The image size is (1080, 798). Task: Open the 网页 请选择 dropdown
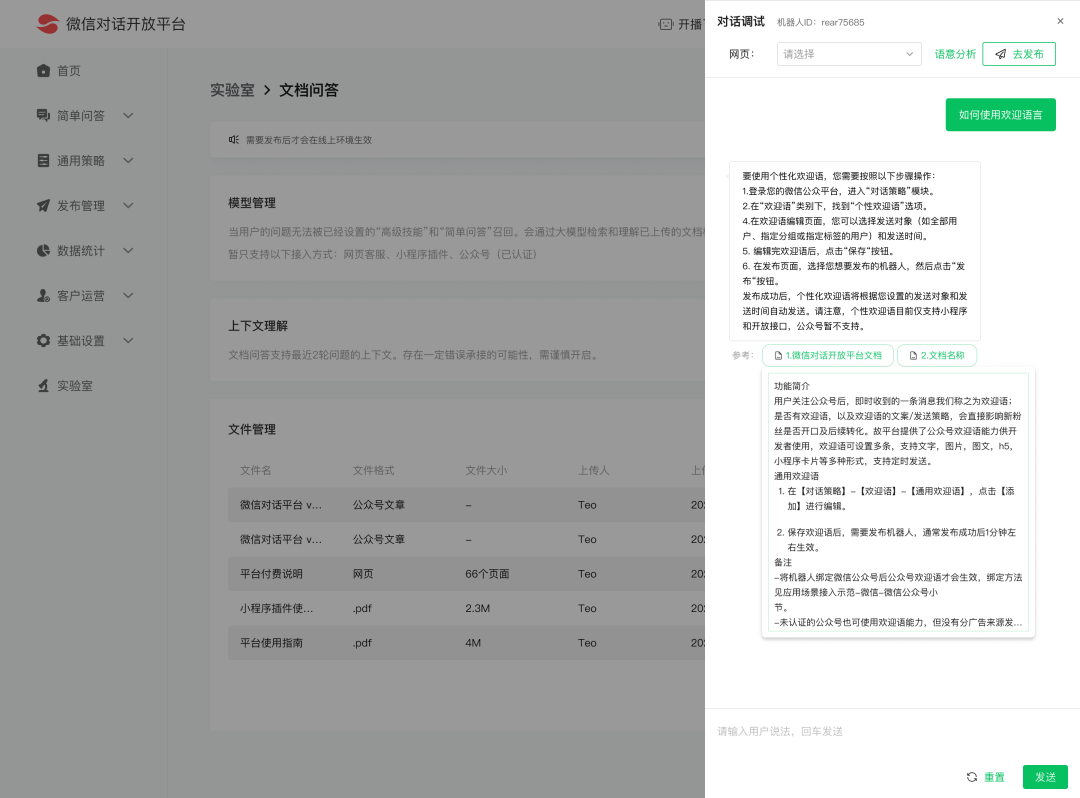849,54
